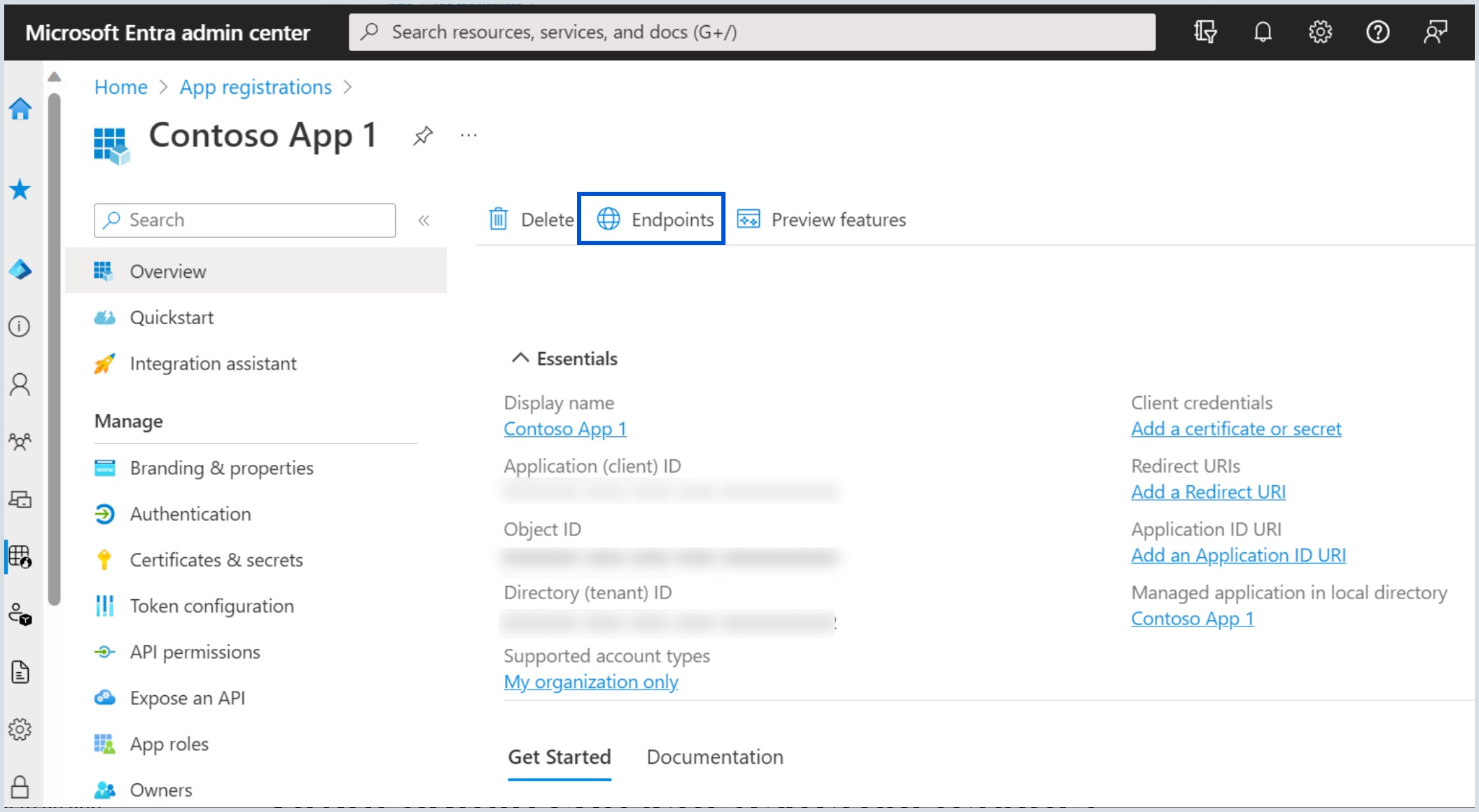Click the Endpoints button

pos(651,220)
